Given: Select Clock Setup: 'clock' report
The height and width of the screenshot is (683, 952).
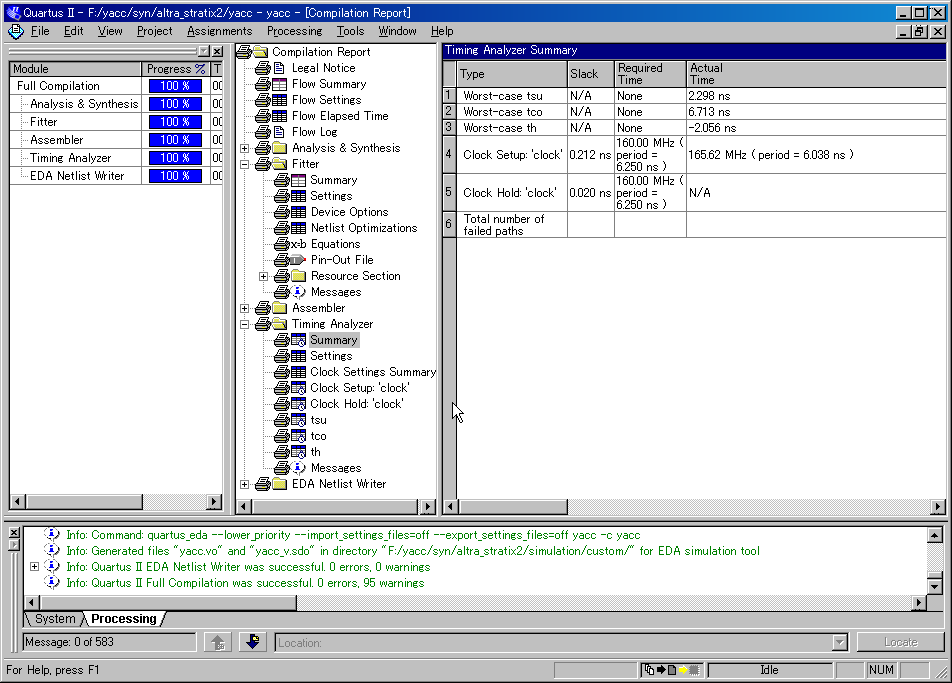Looking at the screenshot, I should [x=359, y=388].
